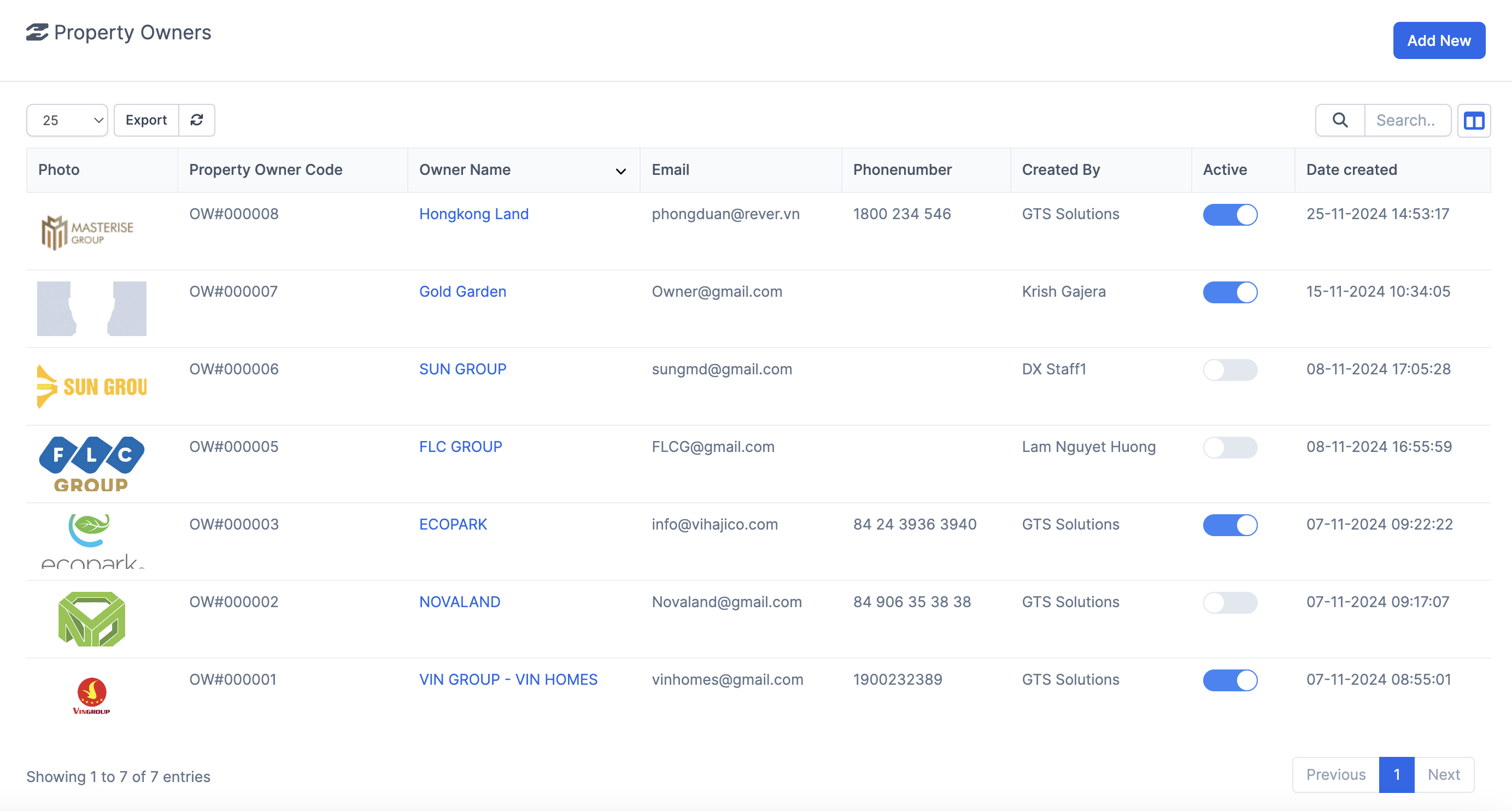Screen dimensions: 1512x811
Task: Click the Property Owners app logo
Action: [37, 32]
